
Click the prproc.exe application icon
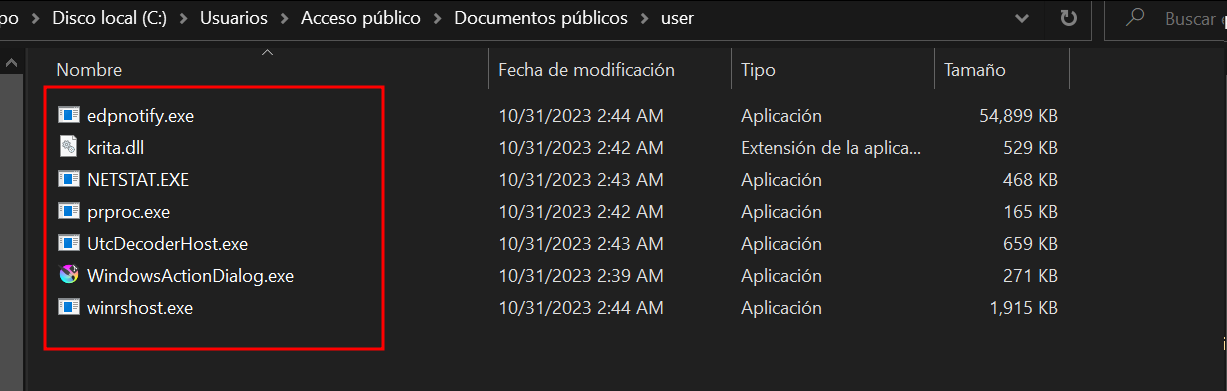[68, 212]
